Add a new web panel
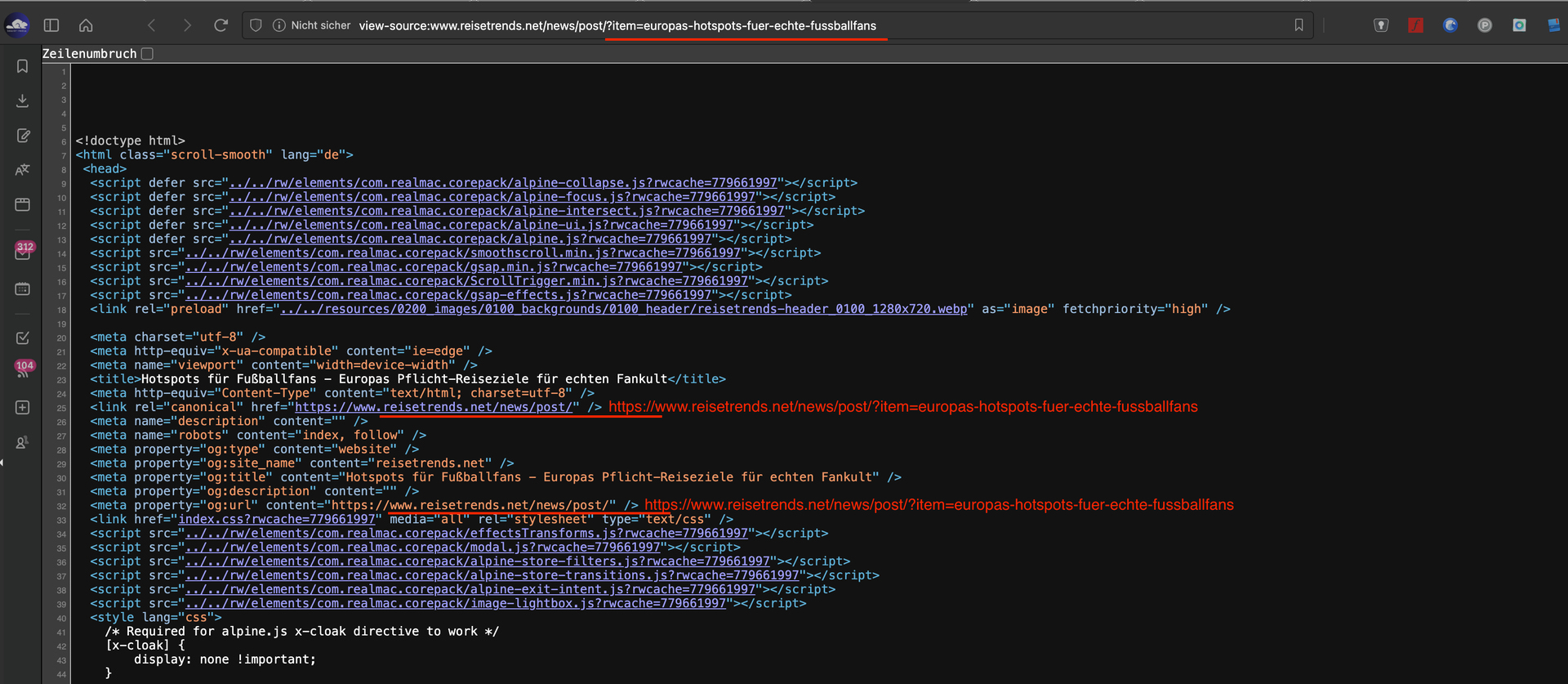The height and width of the screenshot is (684, 1568). tap(22, 407)
